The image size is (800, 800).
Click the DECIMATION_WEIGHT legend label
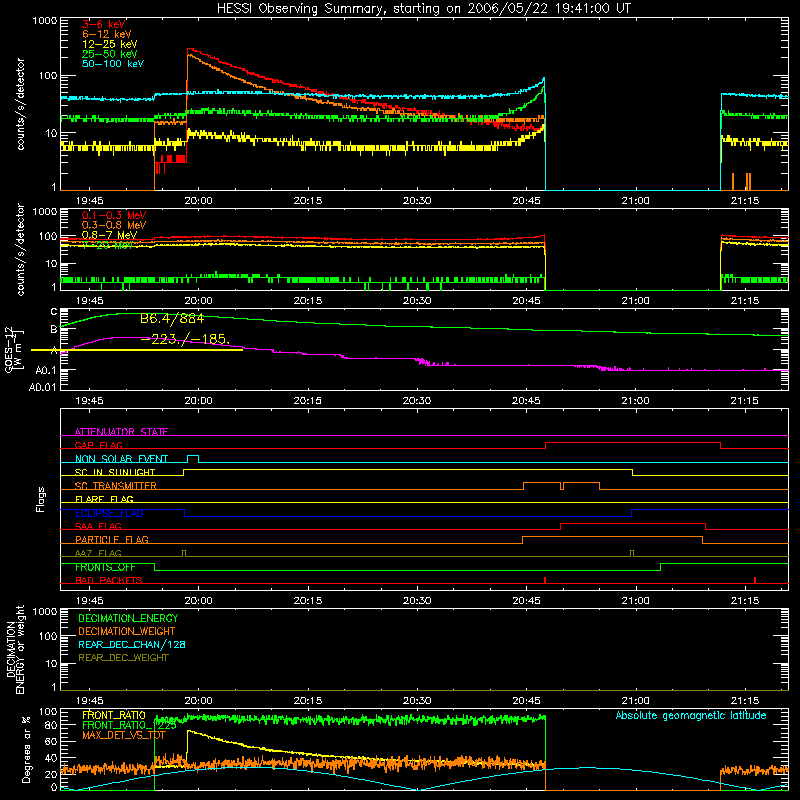[x=127, y=631]
